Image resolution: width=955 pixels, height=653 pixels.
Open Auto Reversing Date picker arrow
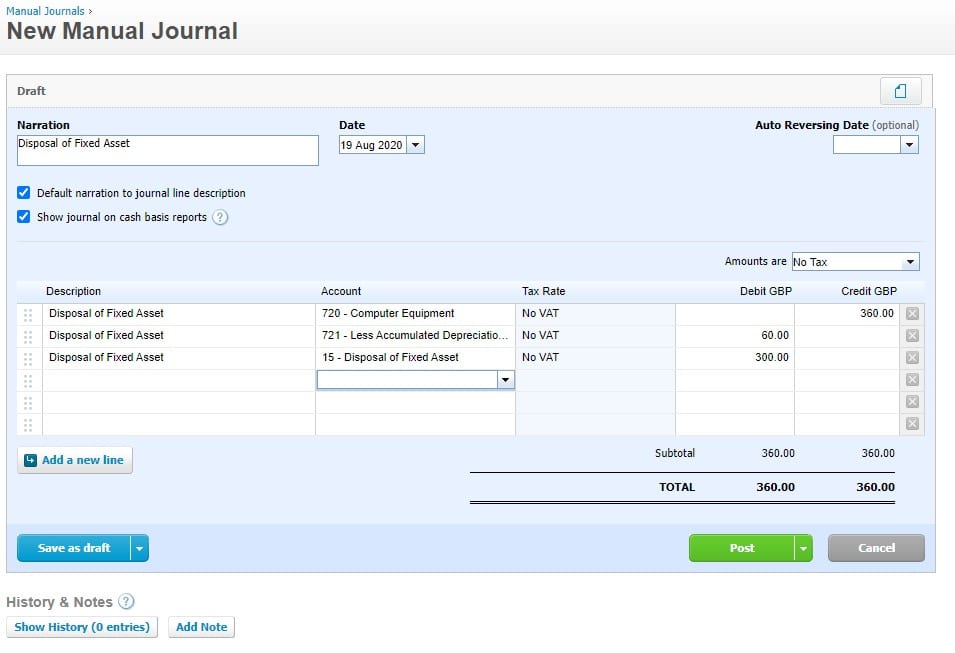(909, 145)
